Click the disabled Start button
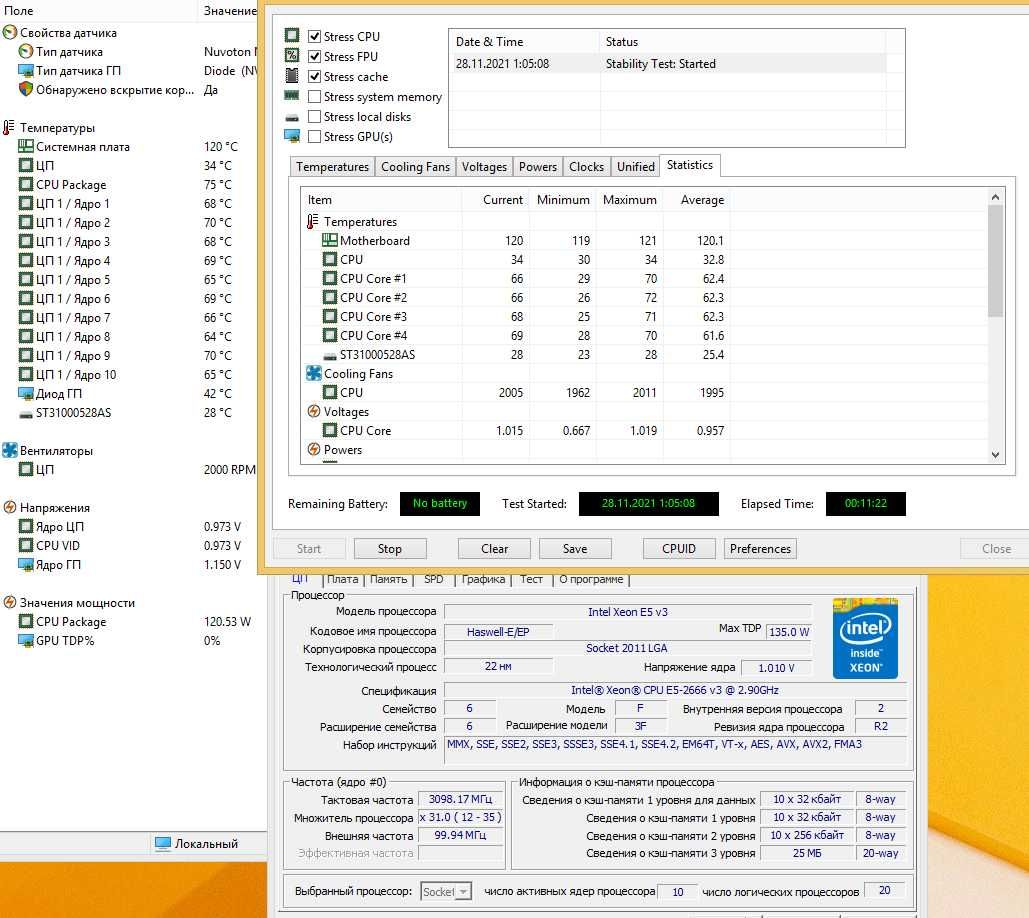The image size is (1029, 918). (x=308, y=549)
